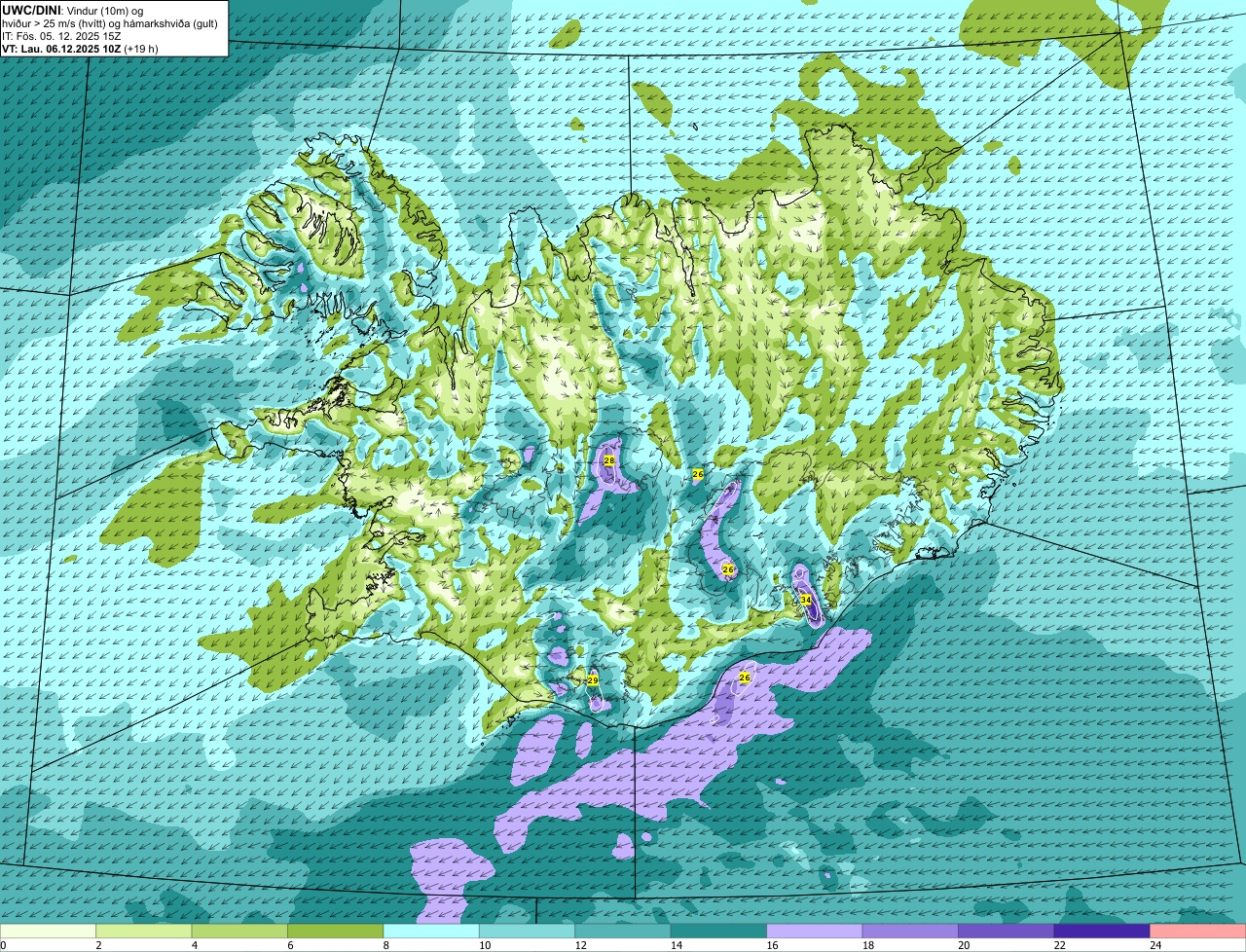Click the 'VT: Lau. 06.12.2025 10Z (+19 h)' line

pyautogui.click(x=80, y=48)
